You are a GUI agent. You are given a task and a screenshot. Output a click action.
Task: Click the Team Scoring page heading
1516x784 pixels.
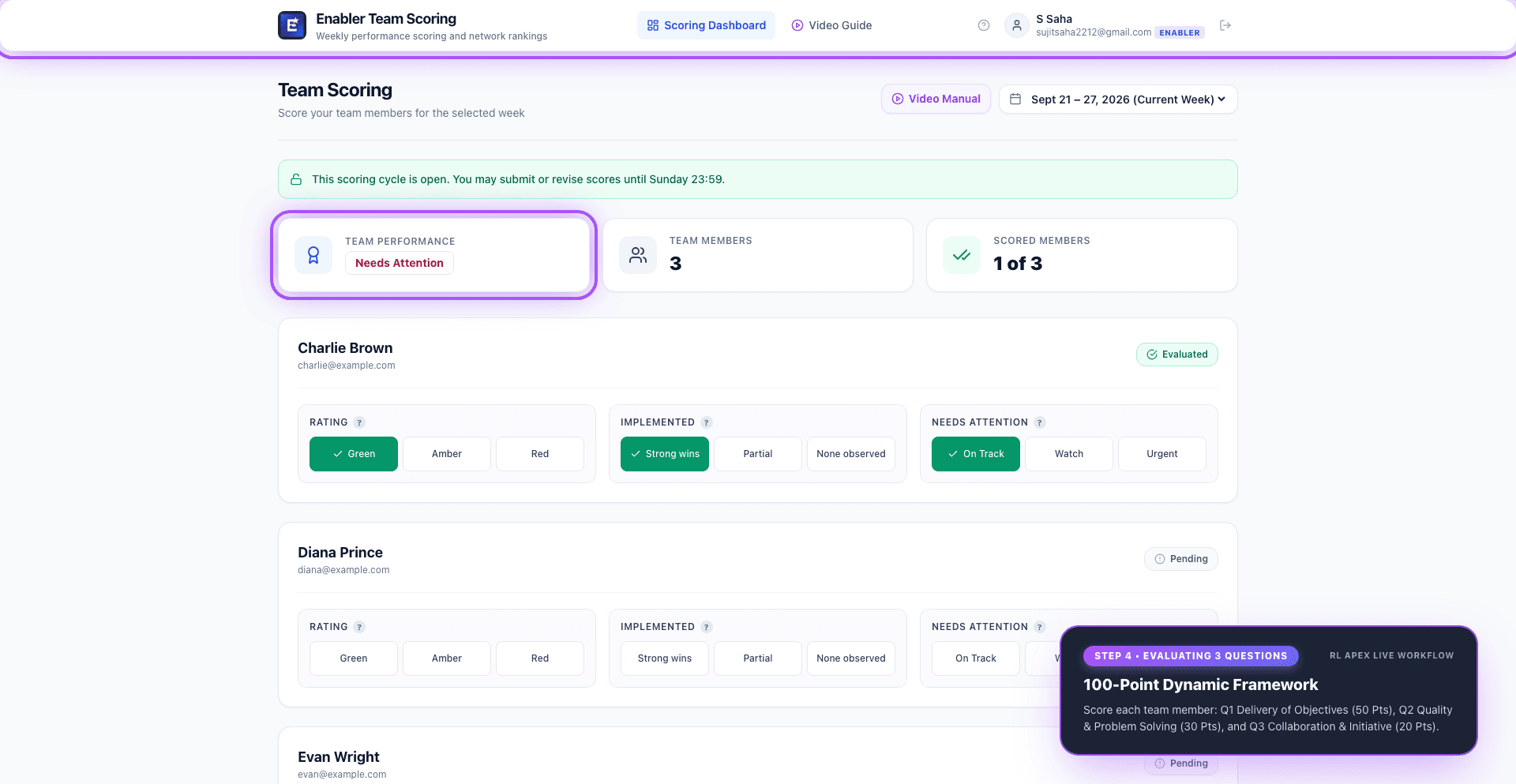pos(335,90)
